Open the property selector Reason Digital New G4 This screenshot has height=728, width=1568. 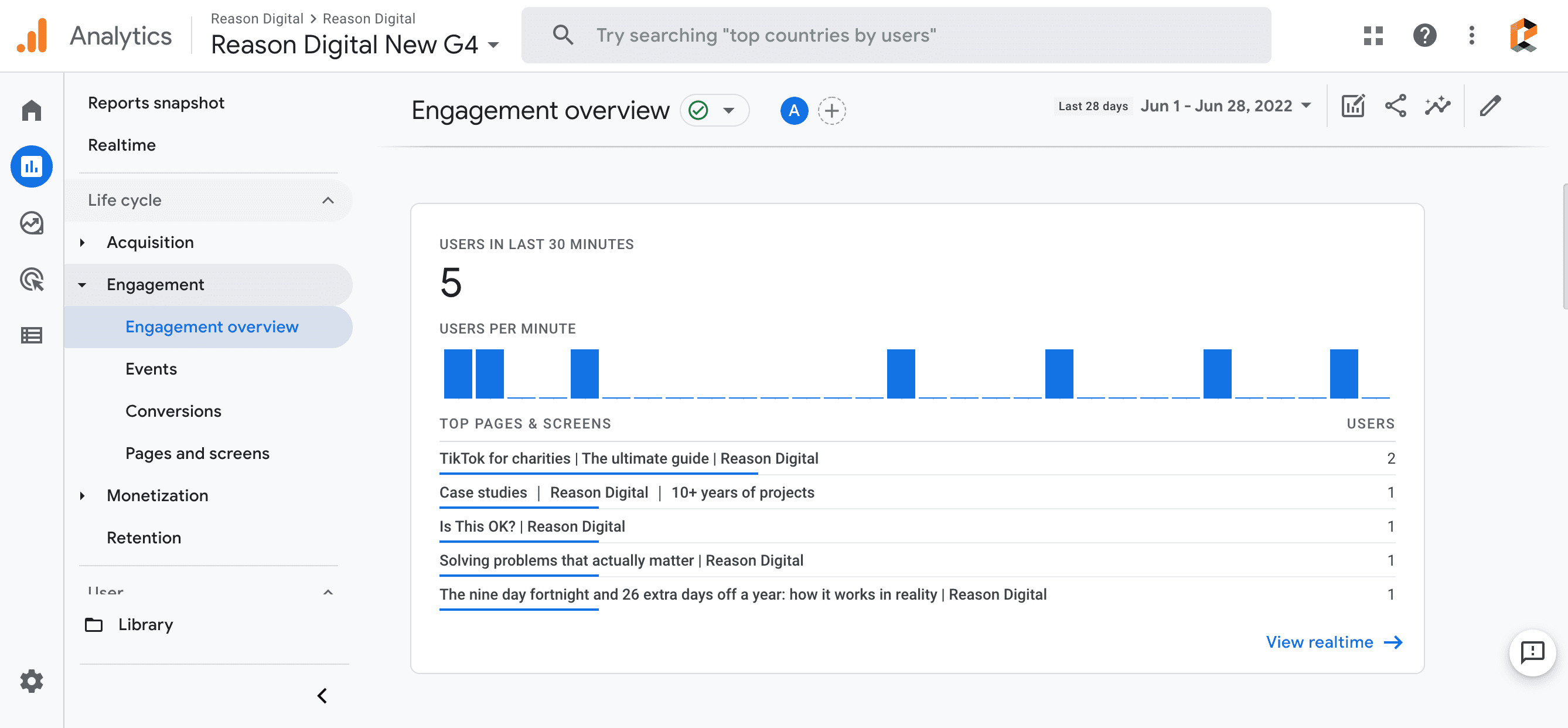(355, 45)
